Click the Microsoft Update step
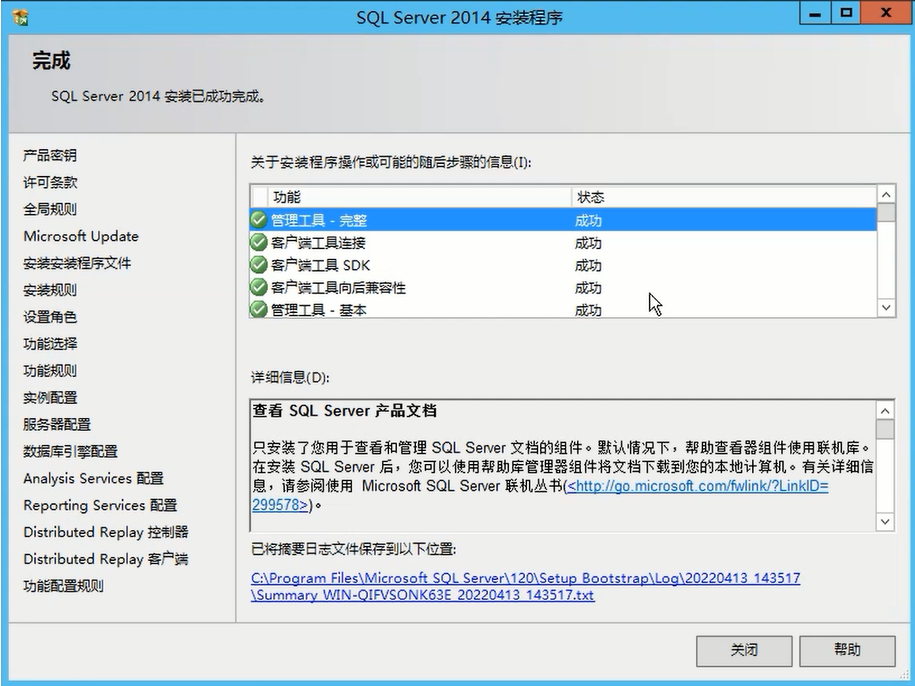Screen dimensions: 915x686 [x=81, y=236]
